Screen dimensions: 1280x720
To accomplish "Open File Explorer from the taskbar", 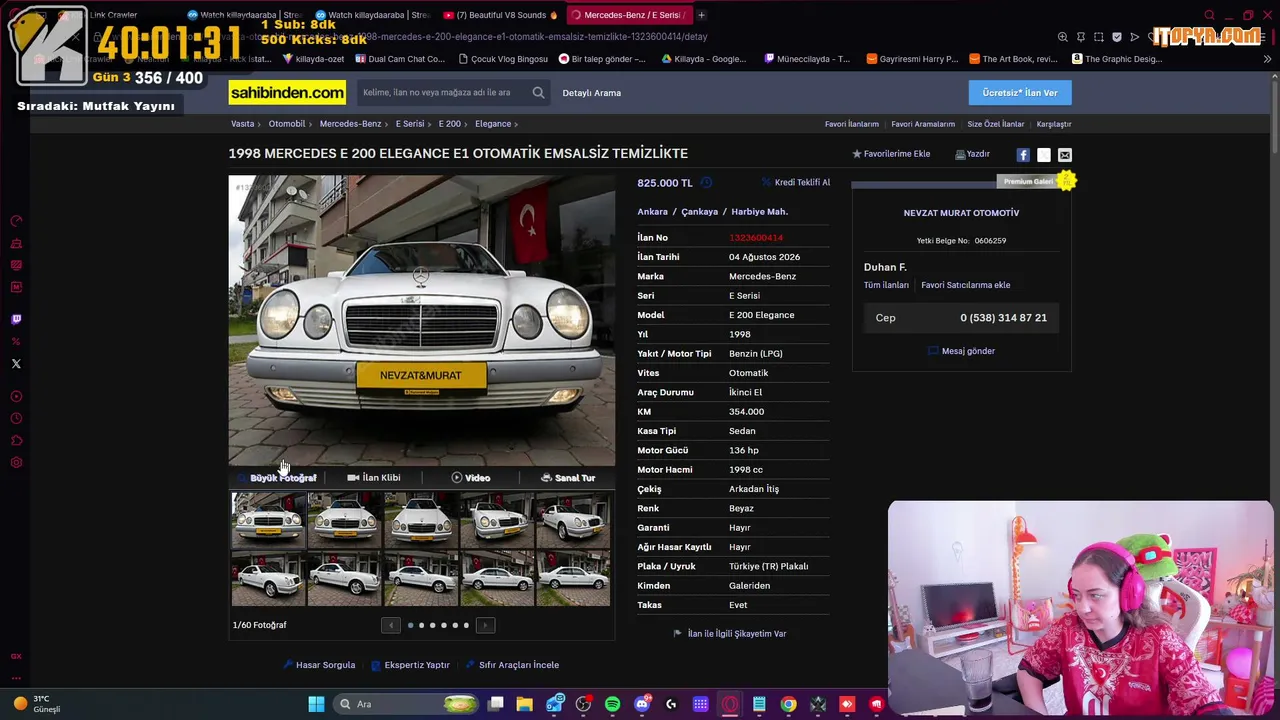I will 525,704.
